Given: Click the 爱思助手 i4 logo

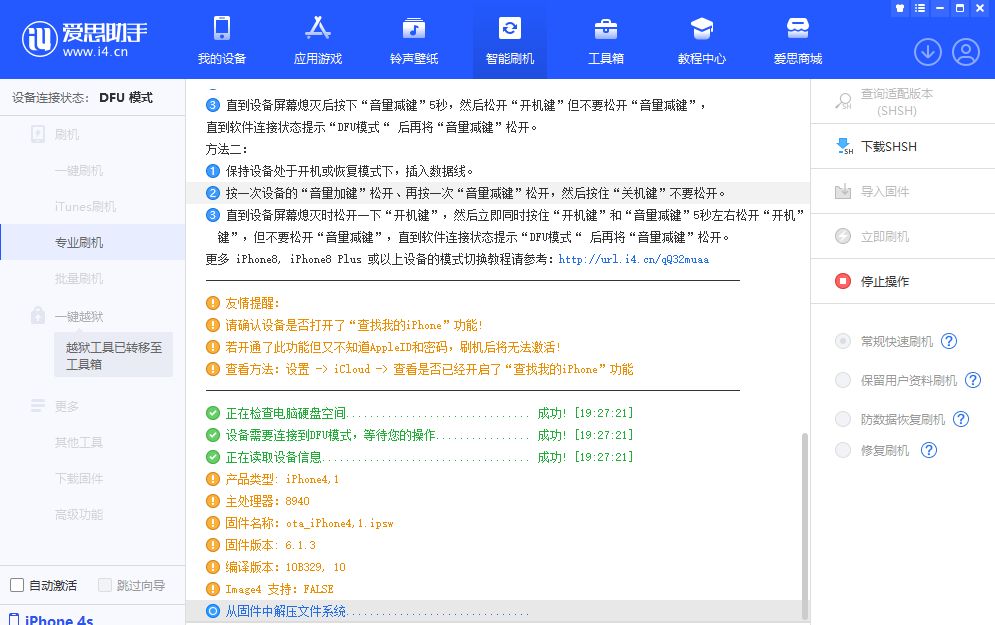Looking at the screenshot, I should click(x=84, y=39).
